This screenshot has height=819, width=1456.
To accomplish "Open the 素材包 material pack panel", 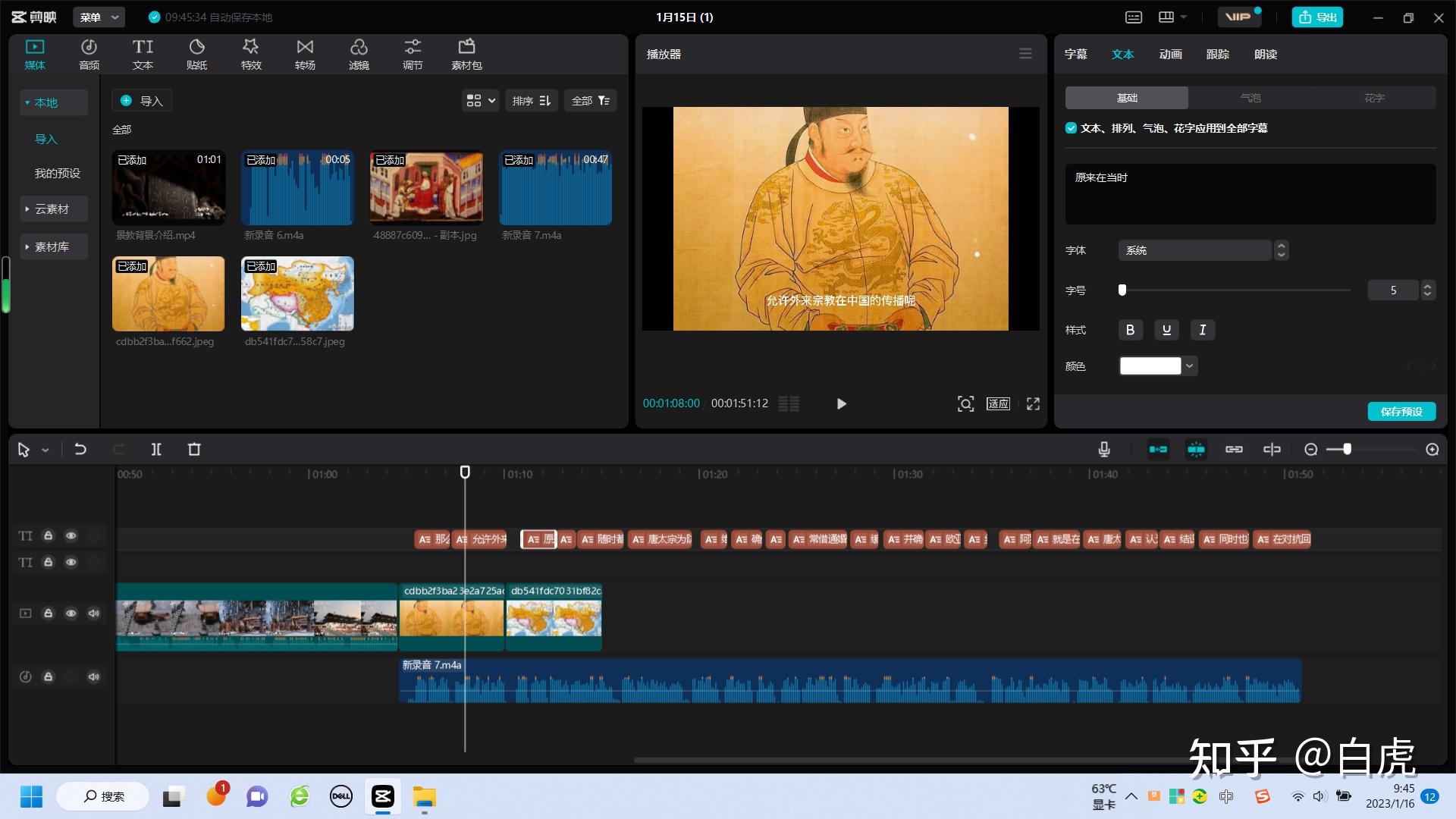I will pyautogui.click(x=466, y=55).
